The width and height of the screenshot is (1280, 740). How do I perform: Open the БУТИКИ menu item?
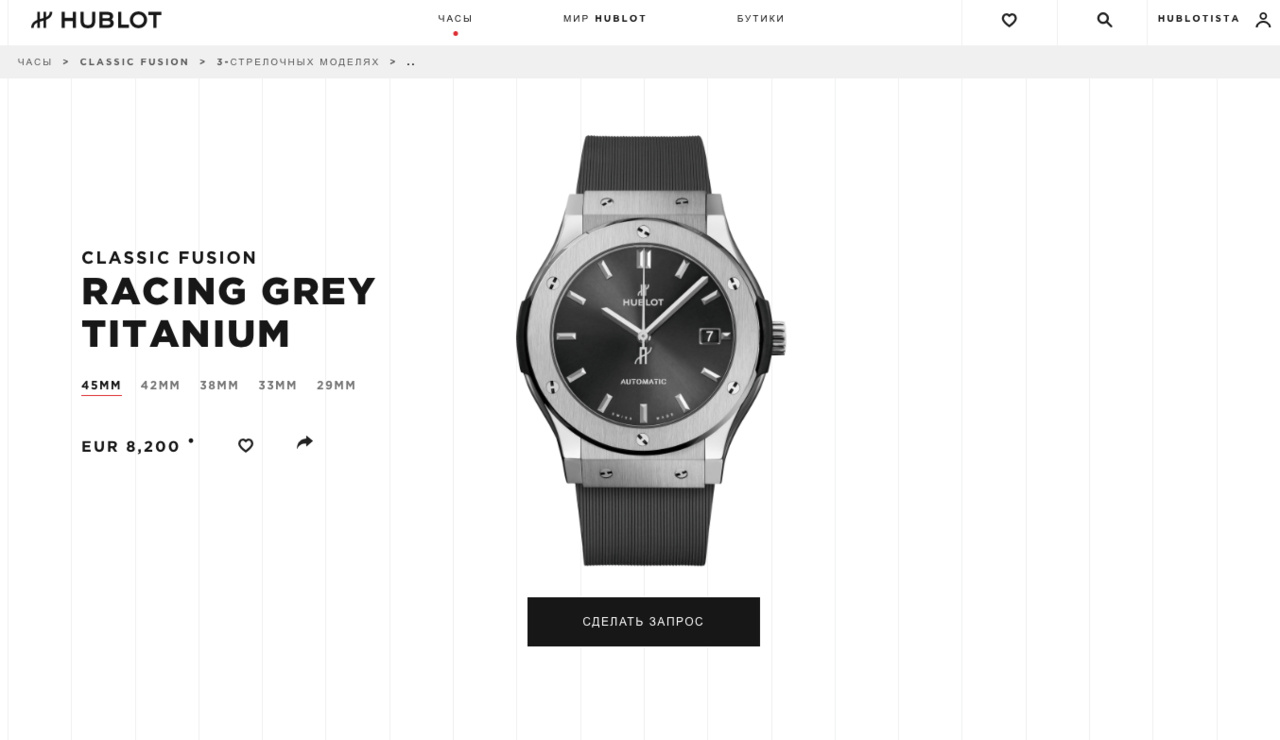[x=761, y=19]
